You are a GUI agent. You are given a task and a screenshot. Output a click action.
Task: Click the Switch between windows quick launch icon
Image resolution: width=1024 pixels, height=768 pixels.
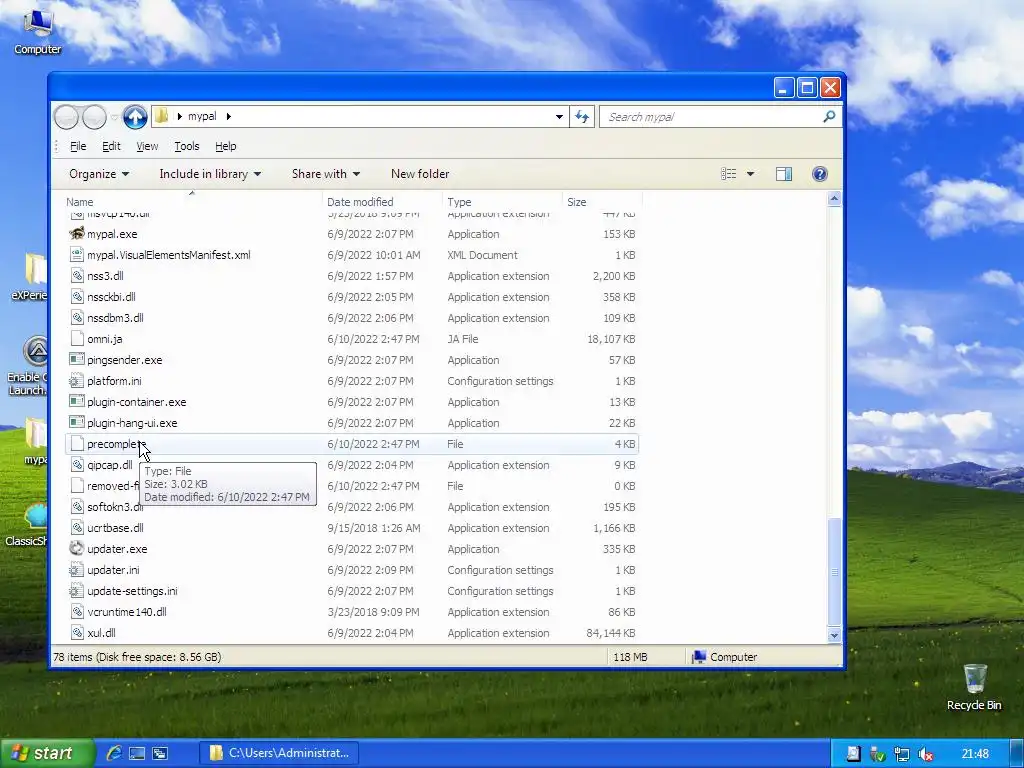159,753
